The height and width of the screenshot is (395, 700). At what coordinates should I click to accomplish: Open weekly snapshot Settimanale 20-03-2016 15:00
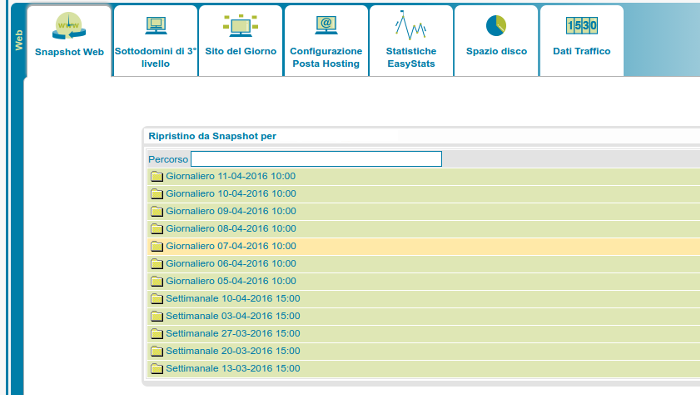point(233,351)
